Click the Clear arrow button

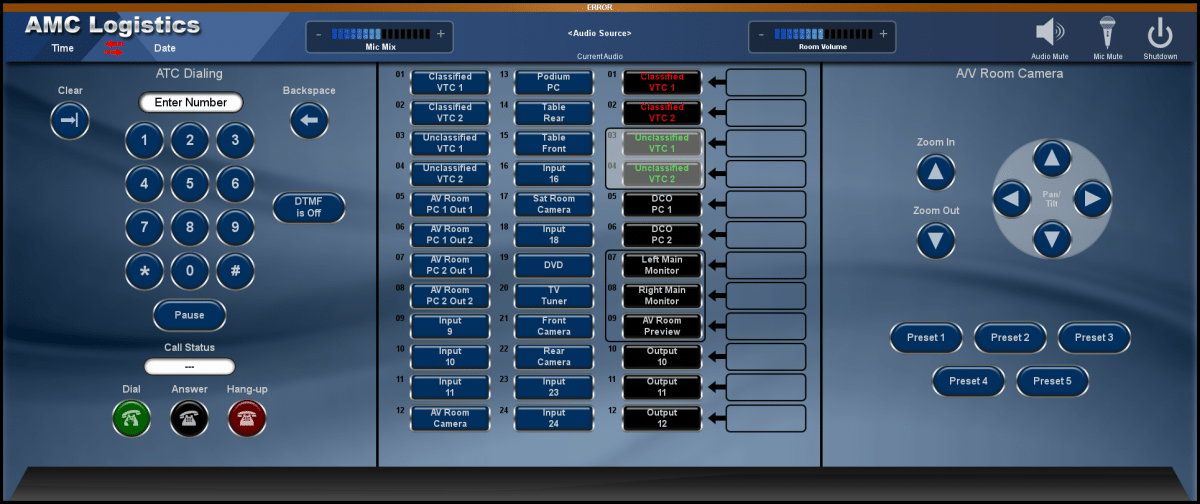[x=70, y=121]
